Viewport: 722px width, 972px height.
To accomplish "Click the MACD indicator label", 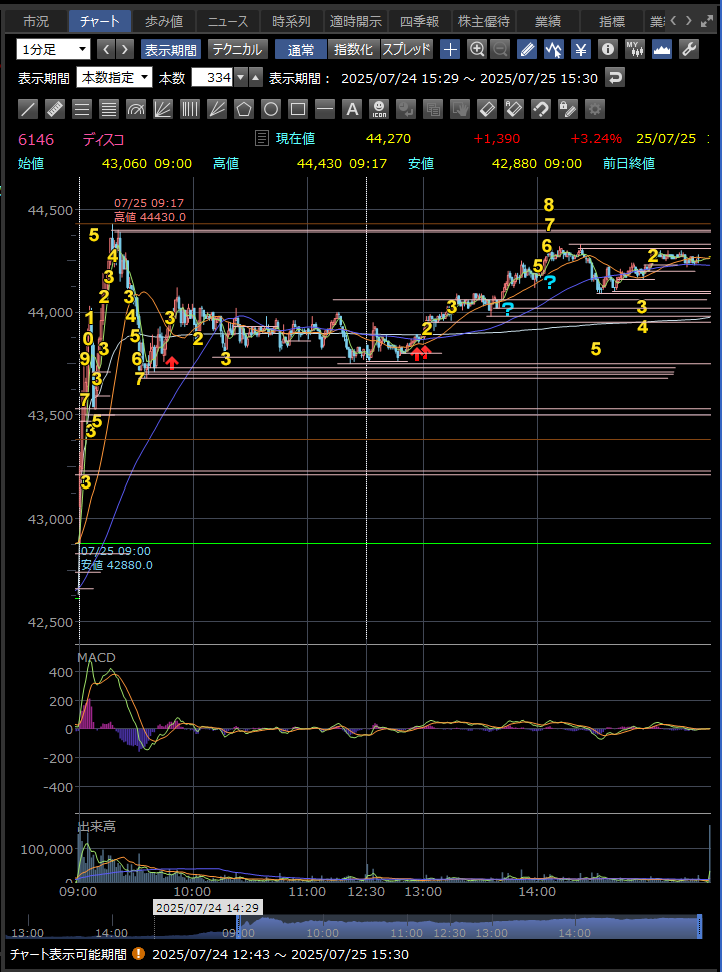I will click(96, 658).
